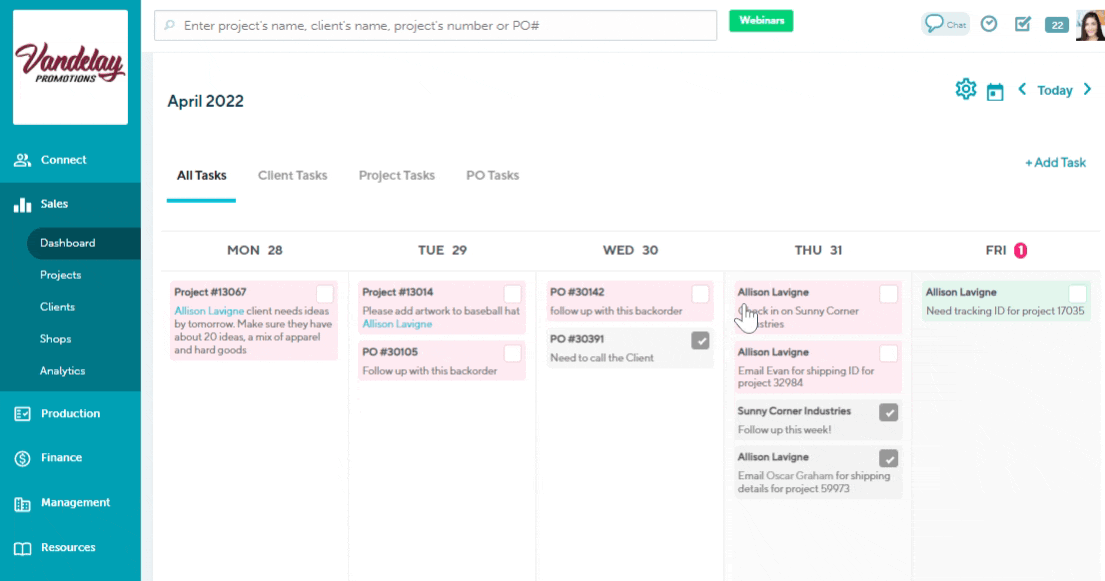
Task: Go to next week arrow
Action: click(1087, 90)
